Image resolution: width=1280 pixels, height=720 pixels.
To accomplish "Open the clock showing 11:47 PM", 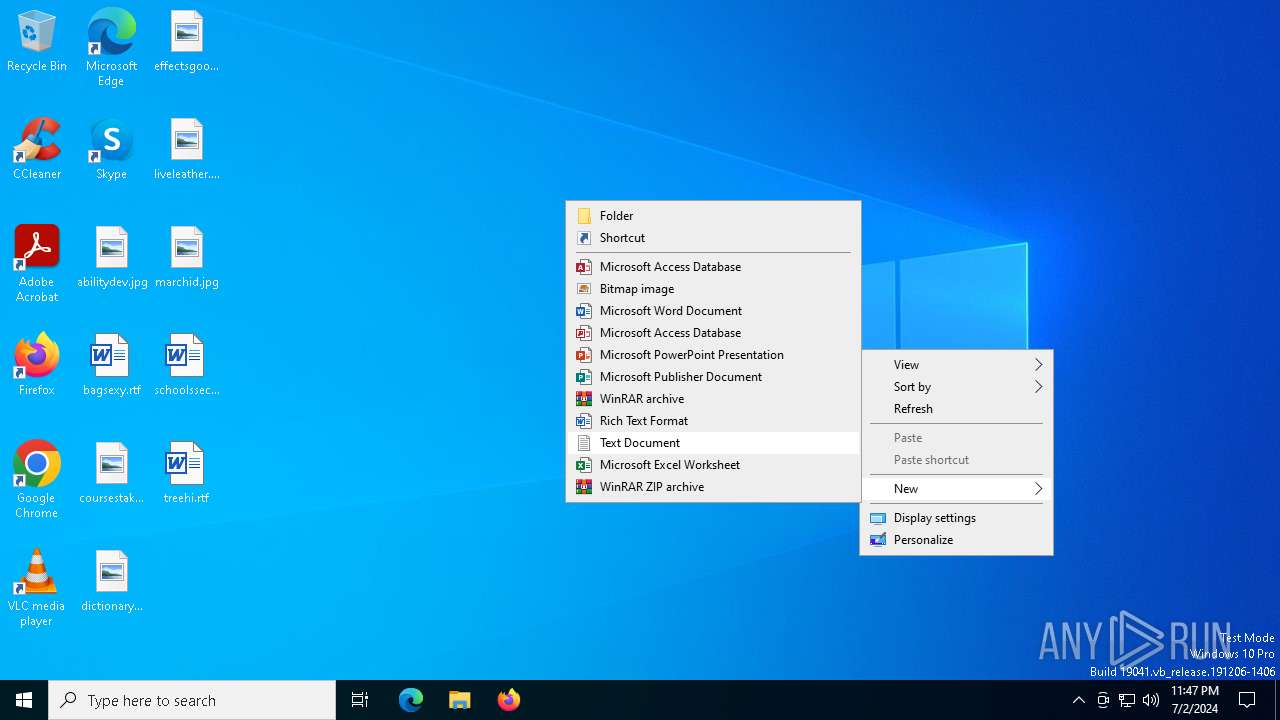I will coord(1195,700).
